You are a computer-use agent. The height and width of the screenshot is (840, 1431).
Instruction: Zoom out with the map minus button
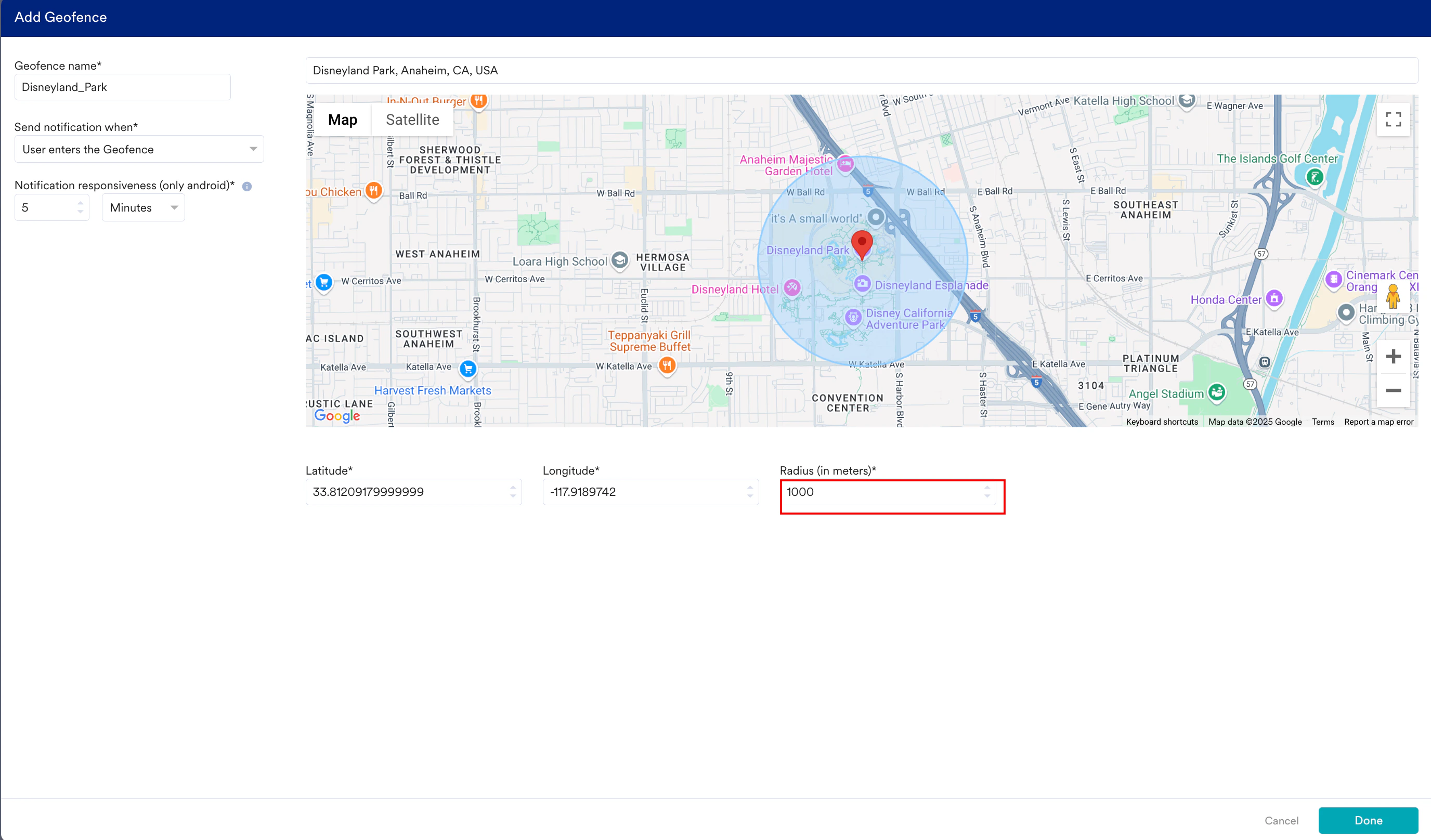click(x=1393, y=390)
